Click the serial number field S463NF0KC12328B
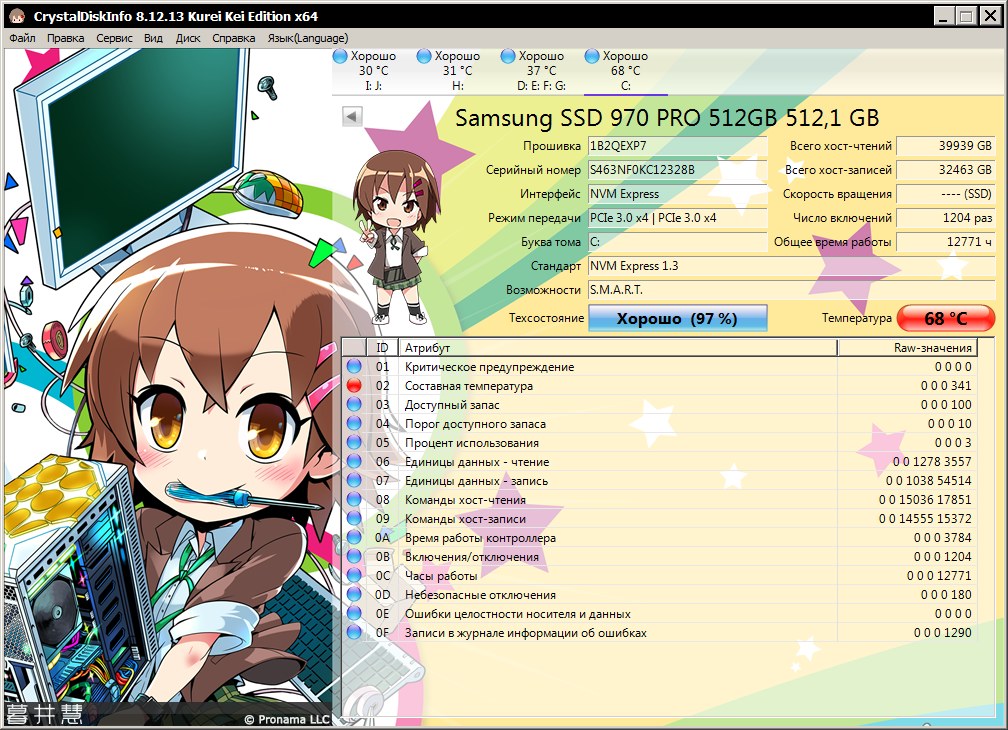Screen dimensions: 1008x730 click(x=678, y=170)
